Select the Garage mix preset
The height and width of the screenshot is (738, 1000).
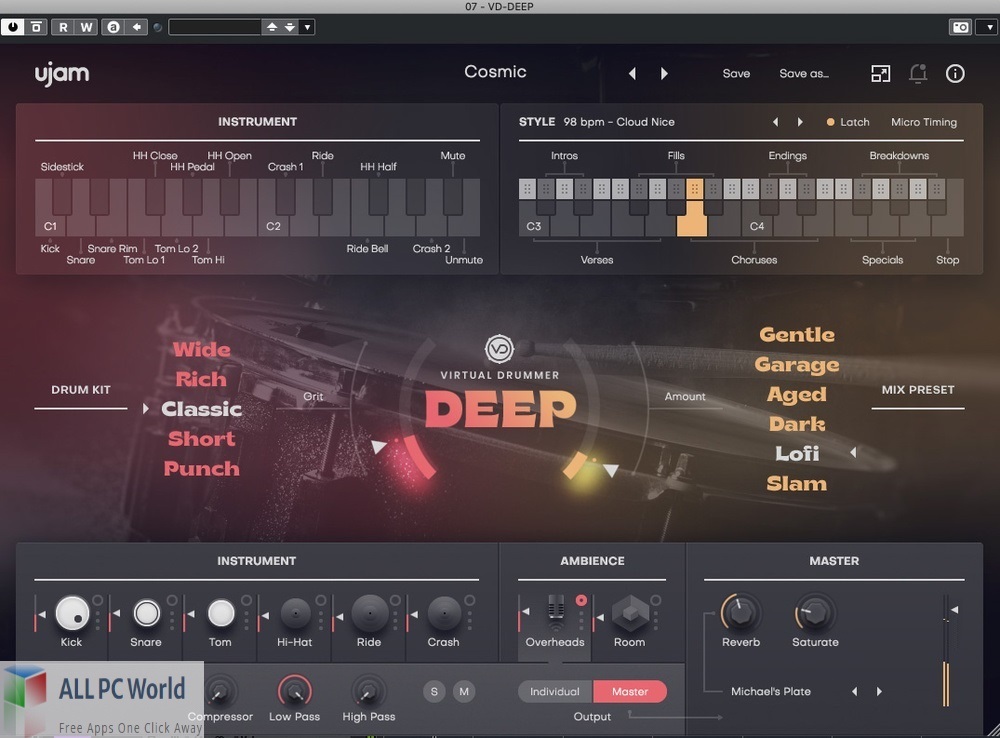click(x=797, y=364)
